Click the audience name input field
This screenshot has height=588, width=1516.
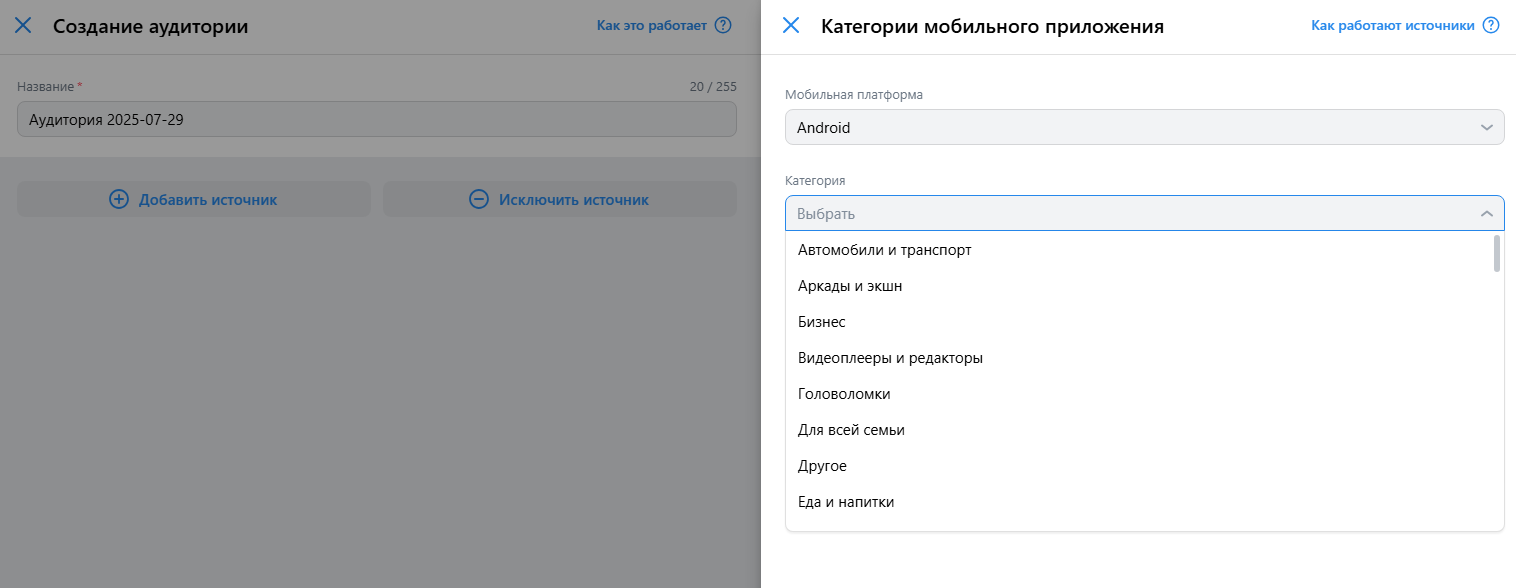click(x=377, y=119)
